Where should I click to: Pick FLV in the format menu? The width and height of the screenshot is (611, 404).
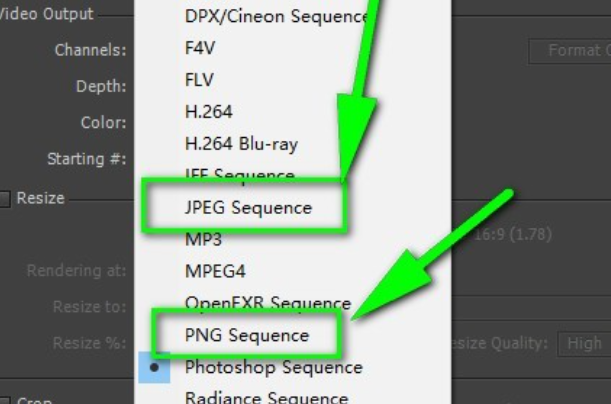[x=200, y=80]
